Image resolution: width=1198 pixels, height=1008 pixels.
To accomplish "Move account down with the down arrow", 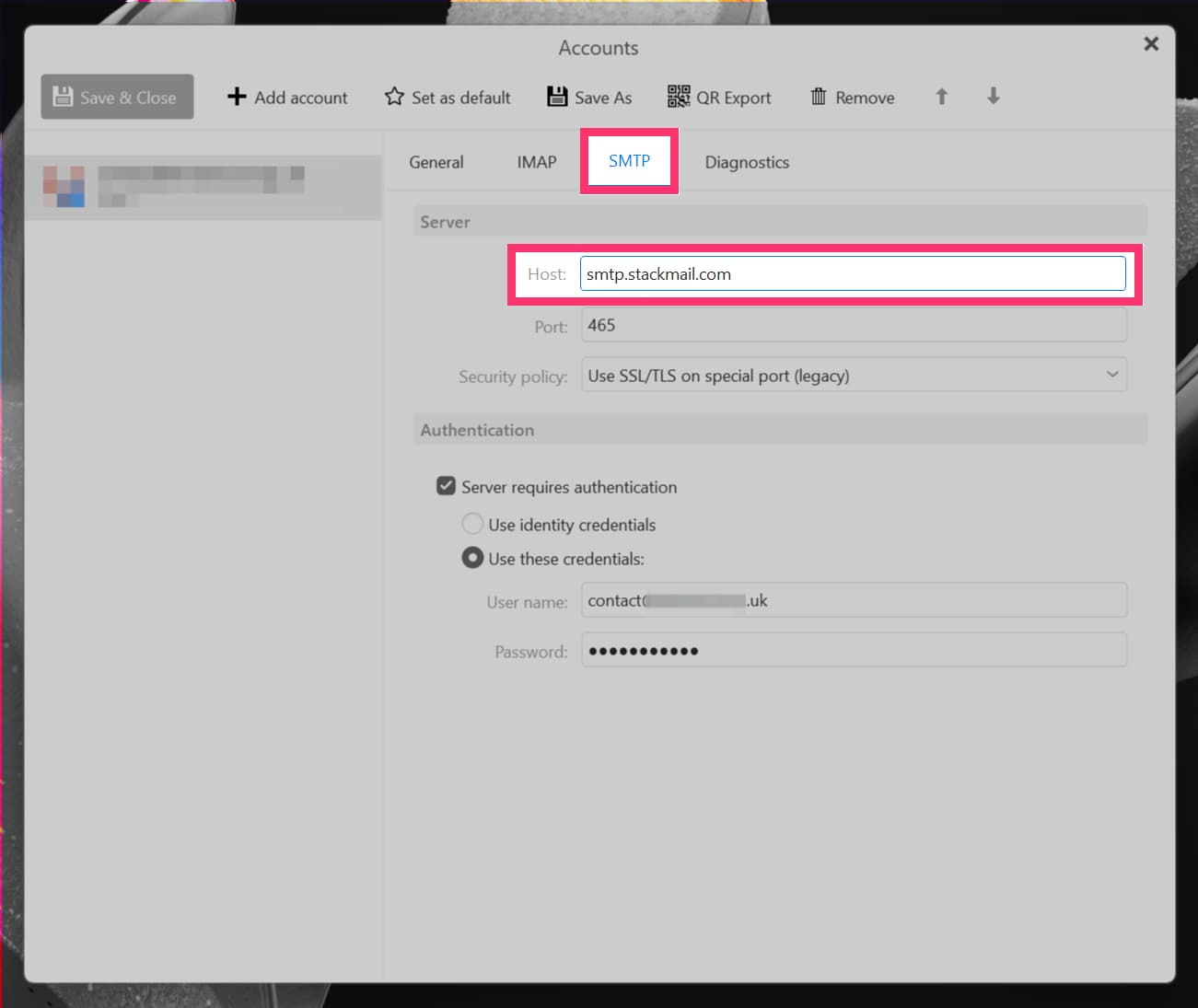I will tap(993, 97).
